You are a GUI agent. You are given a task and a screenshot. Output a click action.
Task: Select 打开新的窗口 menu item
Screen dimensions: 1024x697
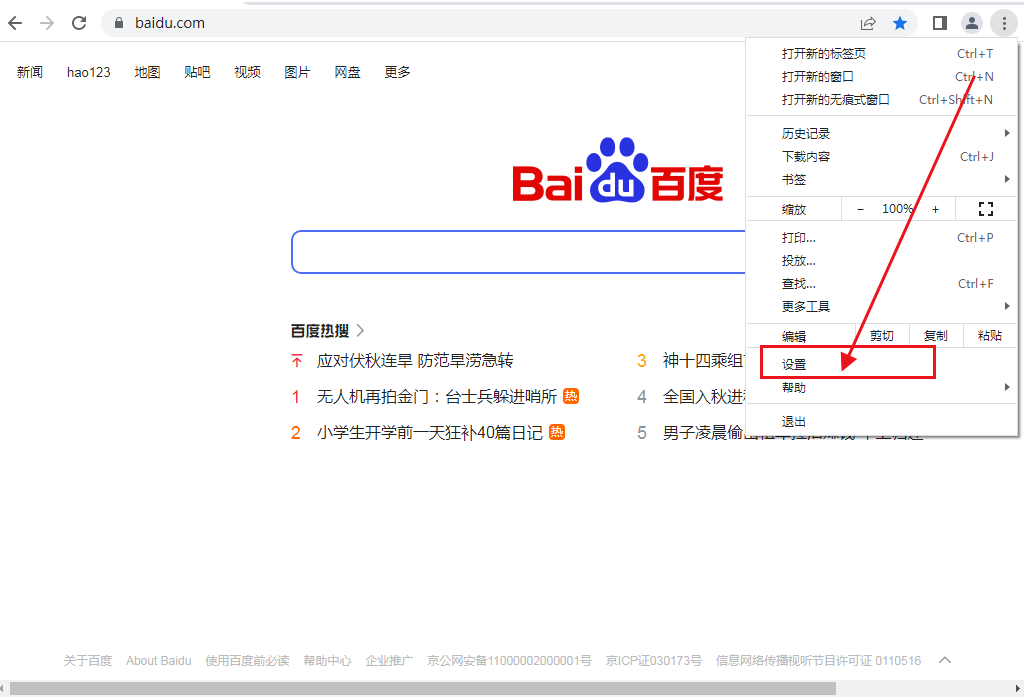[882, 76]
